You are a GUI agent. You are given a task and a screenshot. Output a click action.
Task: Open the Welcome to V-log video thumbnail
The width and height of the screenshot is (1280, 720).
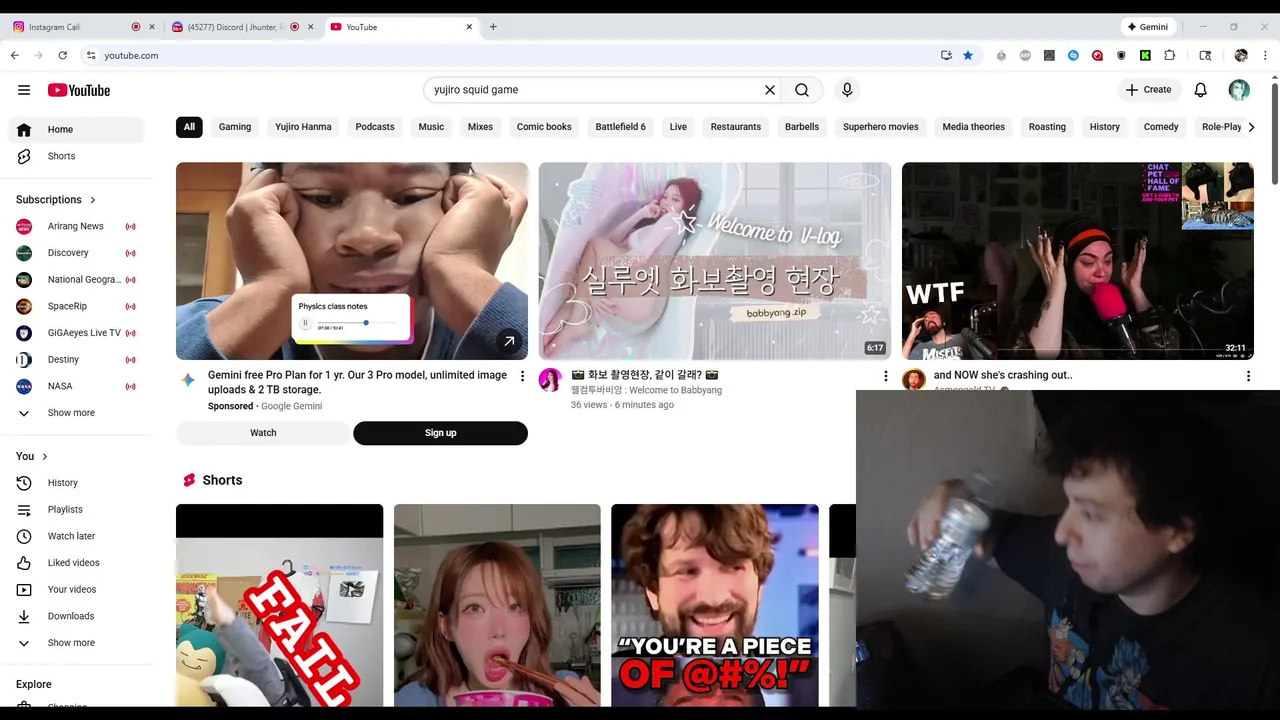pyautogui.click(x=714, y=261)
